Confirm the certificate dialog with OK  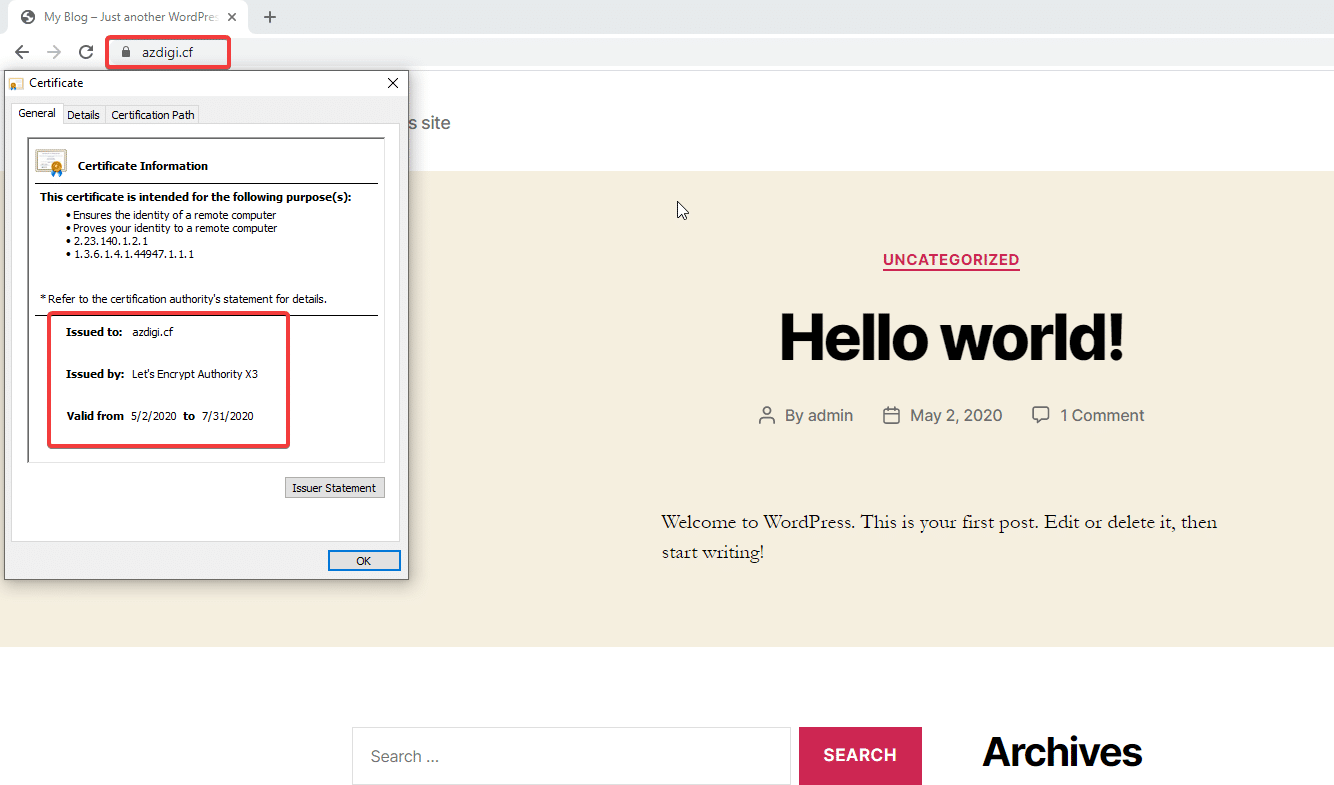364,560
